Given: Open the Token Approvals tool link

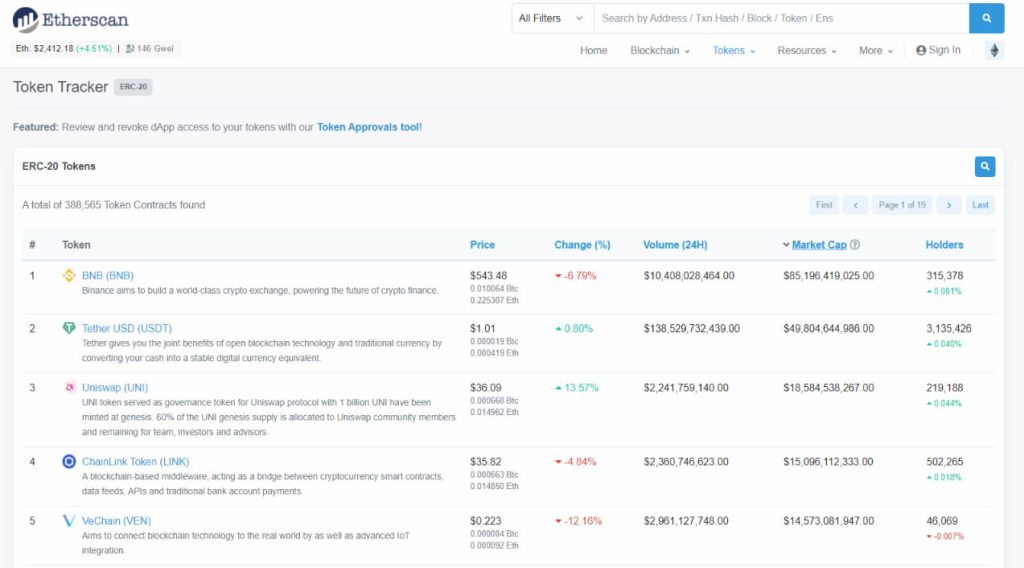Looking at the screenshot, I should click(x=370, y=127).
